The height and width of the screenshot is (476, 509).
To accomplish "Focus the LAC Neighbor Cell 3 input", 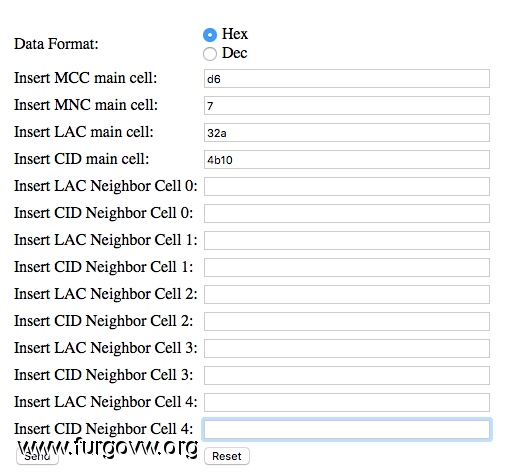I will tap(347, 349).
